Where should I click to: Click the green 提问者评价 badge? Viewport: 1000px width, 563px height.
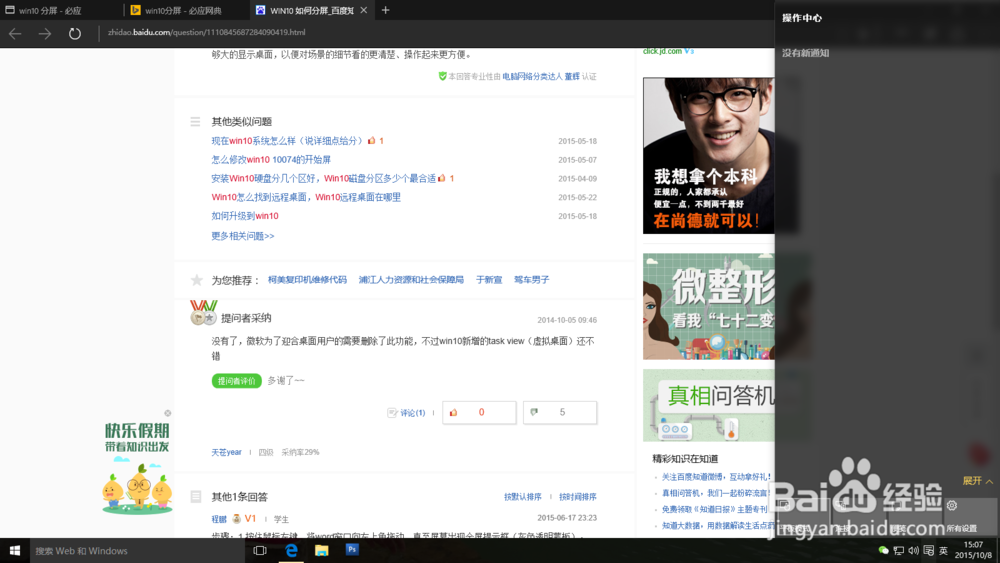(237, 381)
